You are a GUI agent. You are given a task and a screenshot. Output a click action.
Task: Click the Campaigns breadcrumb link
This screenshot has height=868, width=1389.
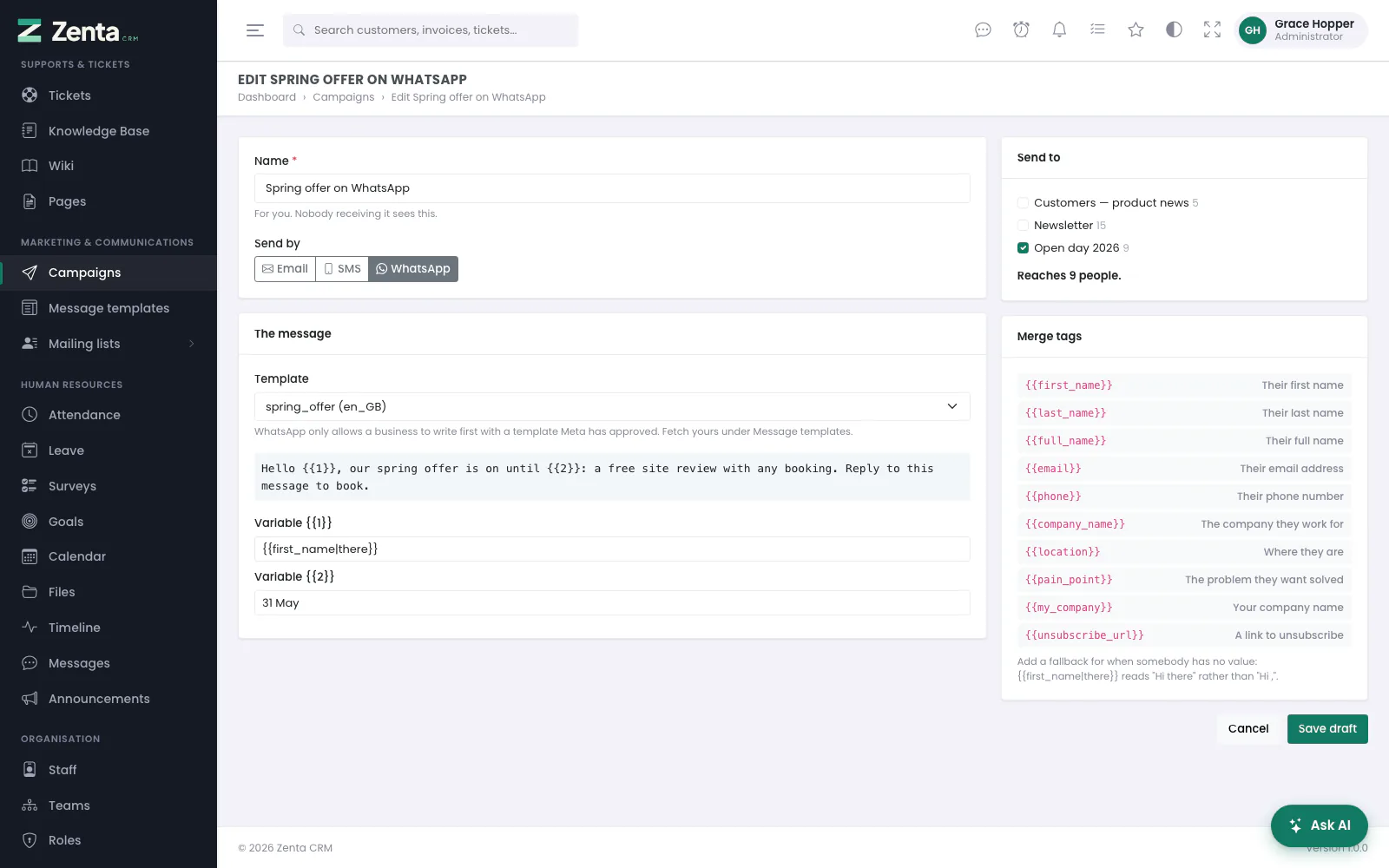point(344,97)
